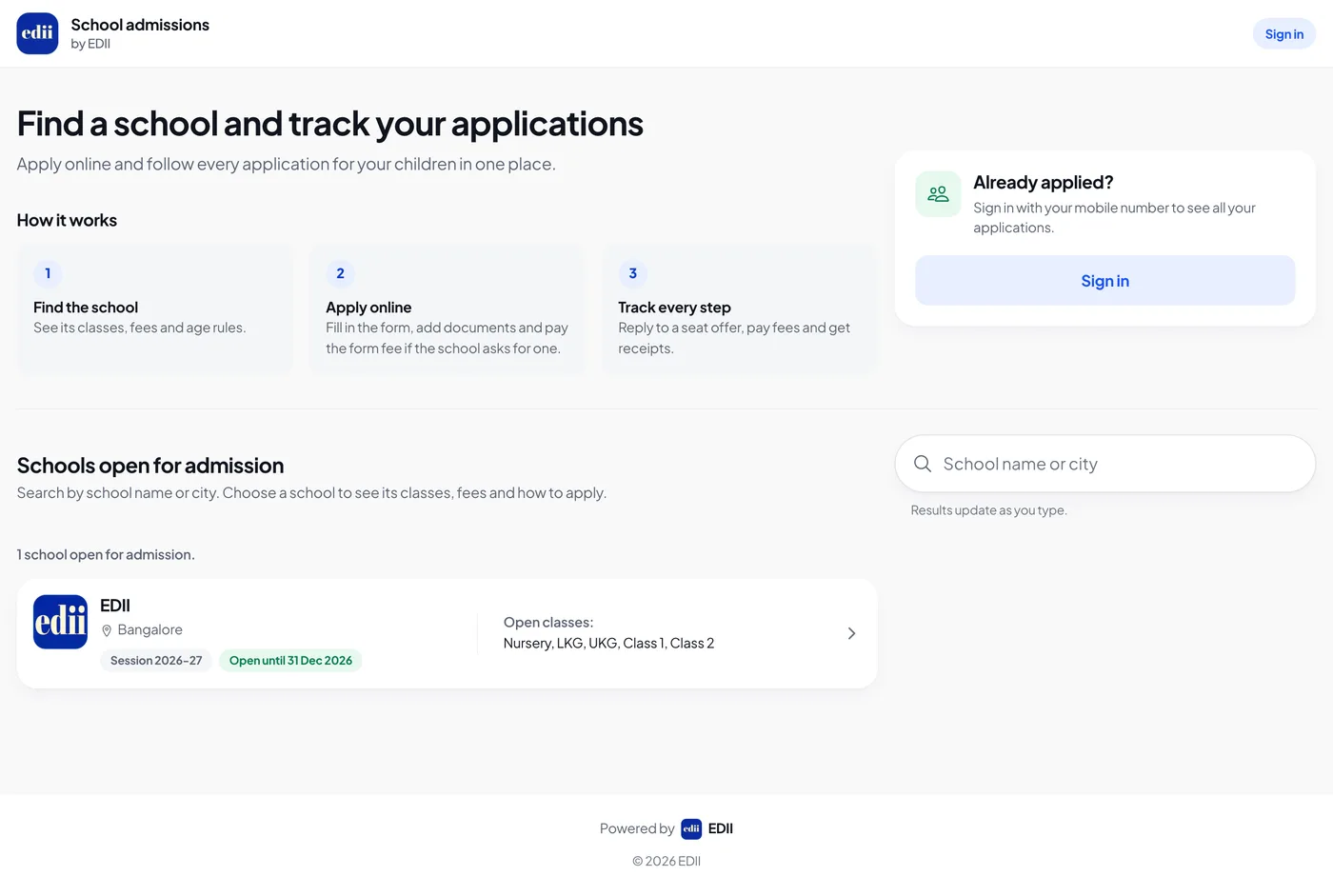Click the Apply online step heading
The height and width of the screenshot is (896, 1333).
[368, 308]
